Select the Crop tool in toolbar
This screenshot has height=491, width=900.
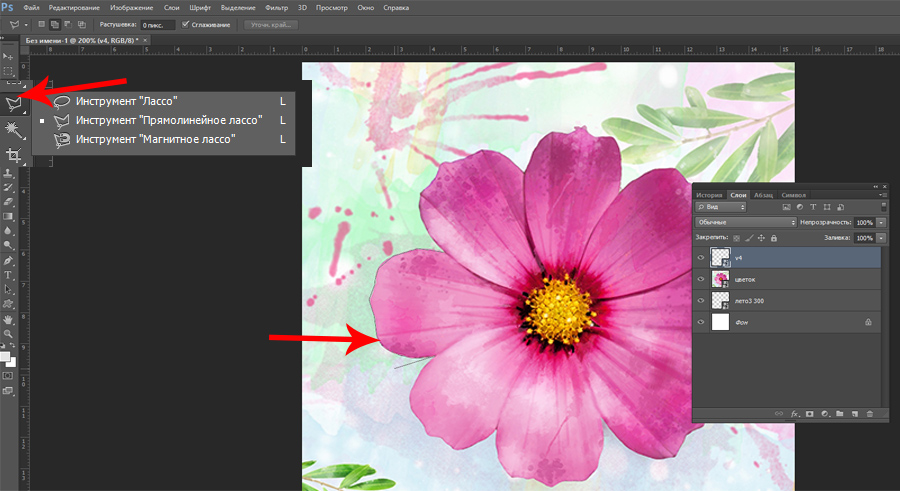(13, 155)
